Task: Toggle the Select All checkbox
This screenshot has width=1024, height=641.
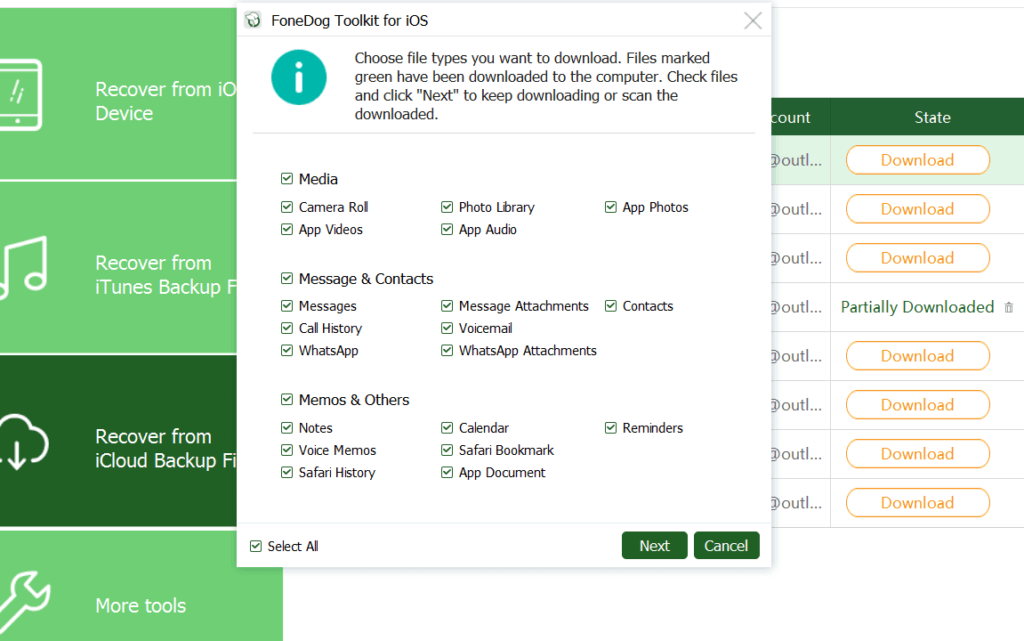Action: [x=255, y=546]
